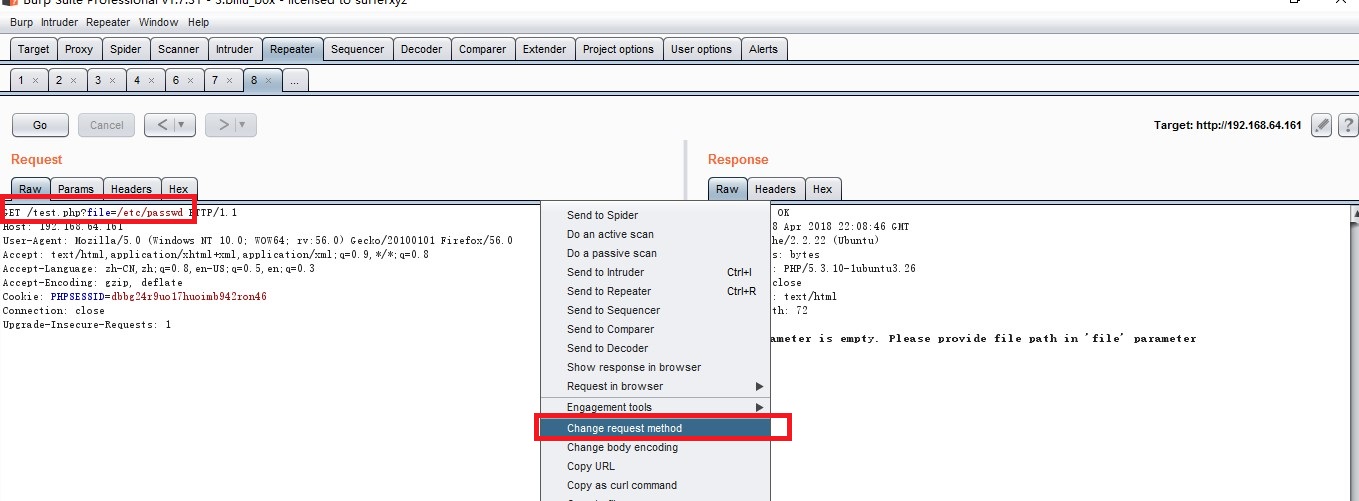Select Change body encoding

click(655, 447)
